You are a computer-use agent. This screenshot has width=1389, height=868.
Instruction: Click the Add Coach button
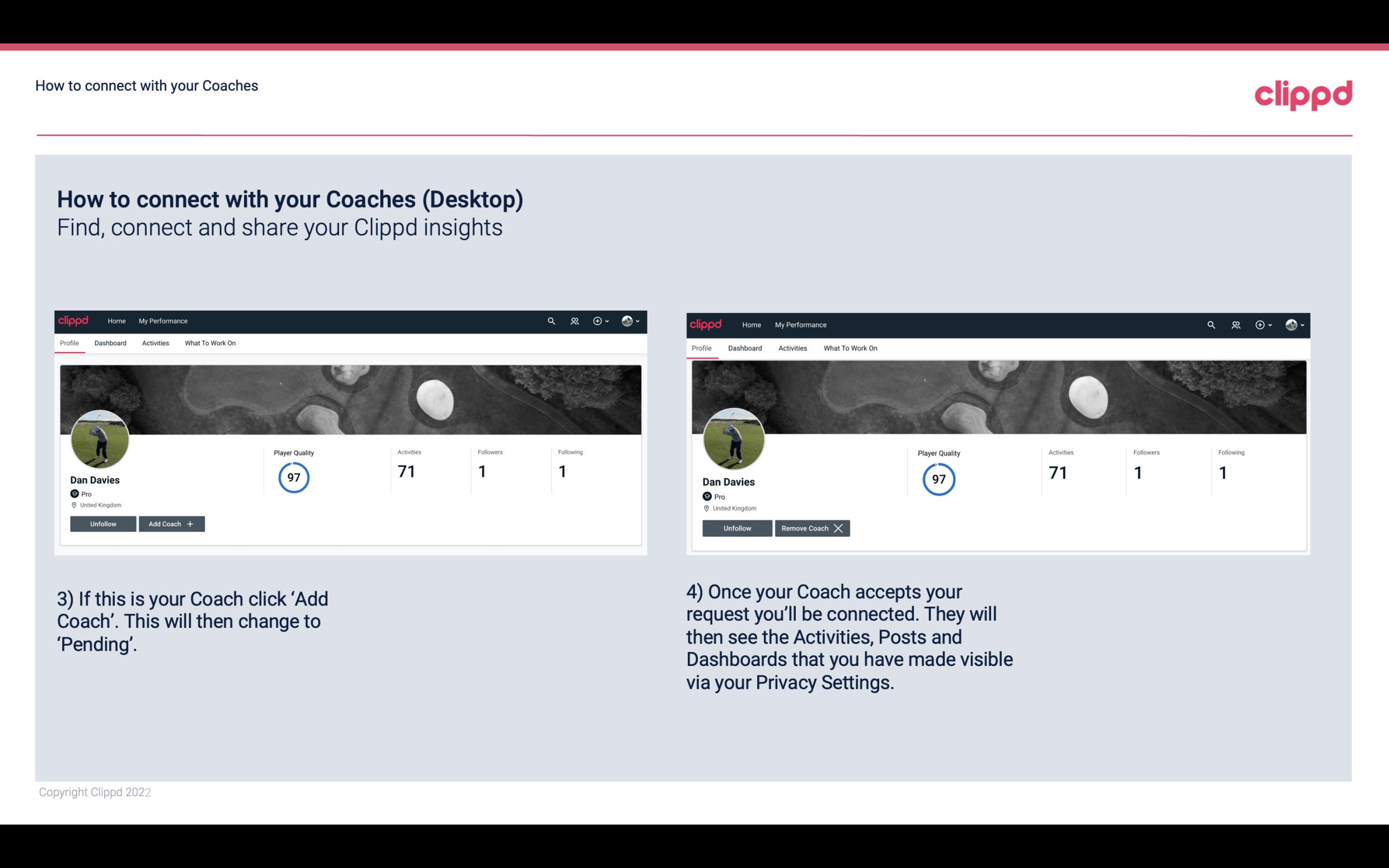170,523
